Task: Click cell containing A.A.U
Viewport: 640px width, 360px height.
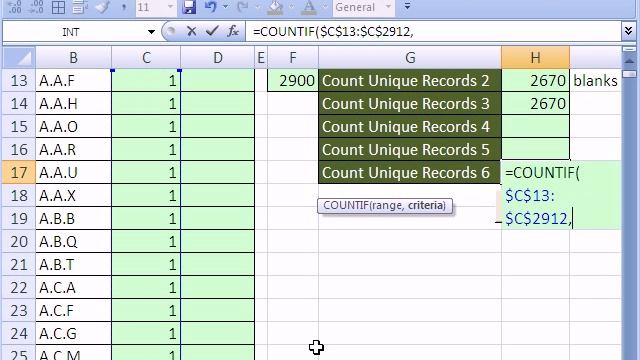Action: [73, 172]
